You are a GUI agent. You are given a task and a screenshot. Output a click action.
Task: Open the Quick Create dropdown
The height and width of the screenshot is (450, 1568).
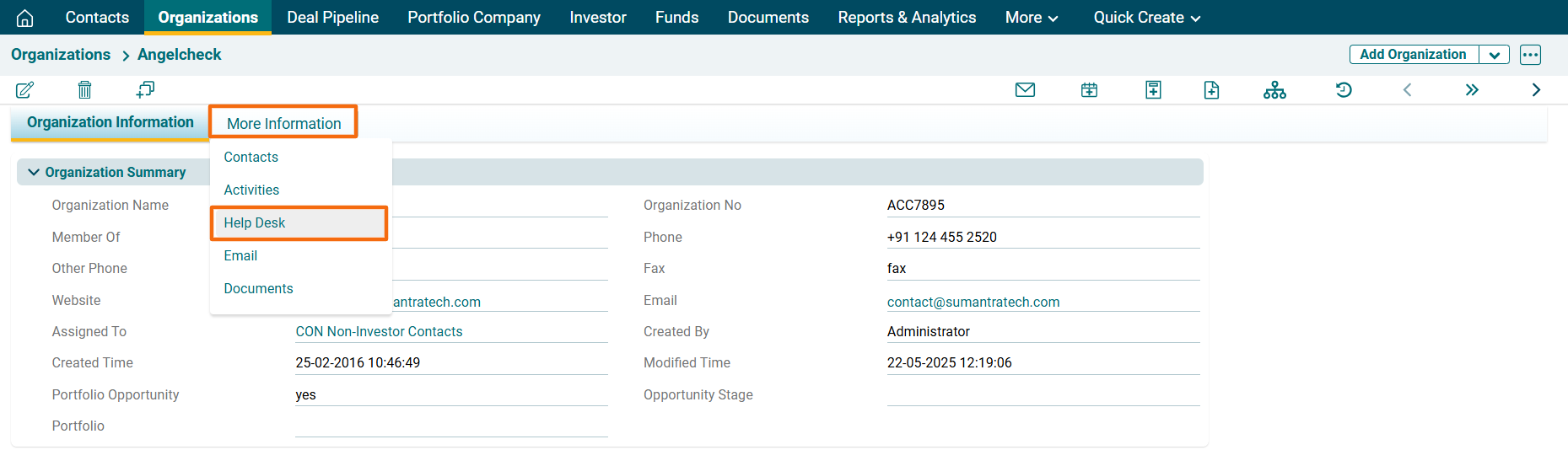(1146, 18)
